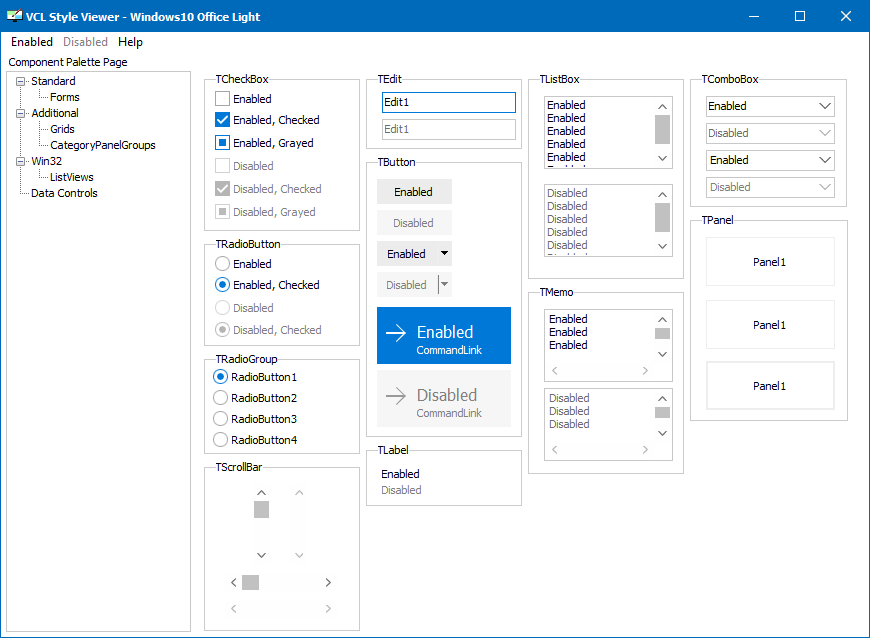Click thumb of enabled vertical TScrollBar
Image resolution: width=870 pixels, height=638 pixels.
click(261, 509)
